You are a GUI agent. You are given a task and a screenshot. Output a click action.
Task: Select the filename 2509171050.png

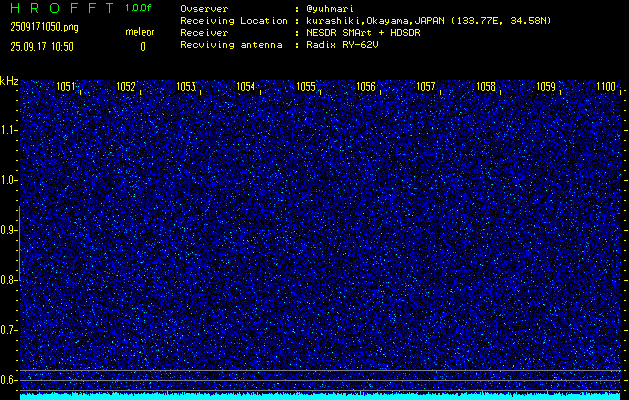pos(45,27)
